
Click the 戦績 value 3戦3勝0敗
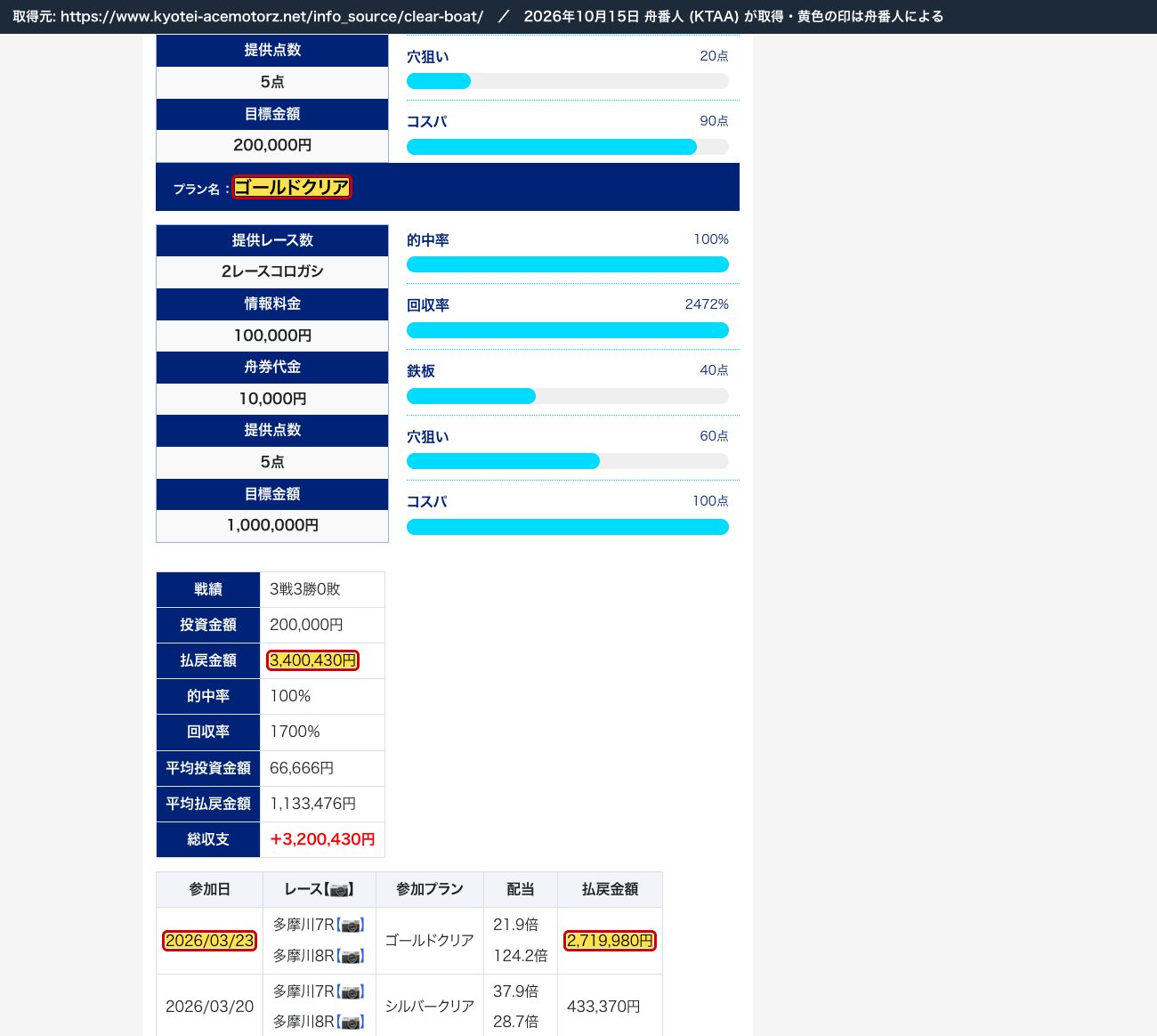[x=305, y=589]
